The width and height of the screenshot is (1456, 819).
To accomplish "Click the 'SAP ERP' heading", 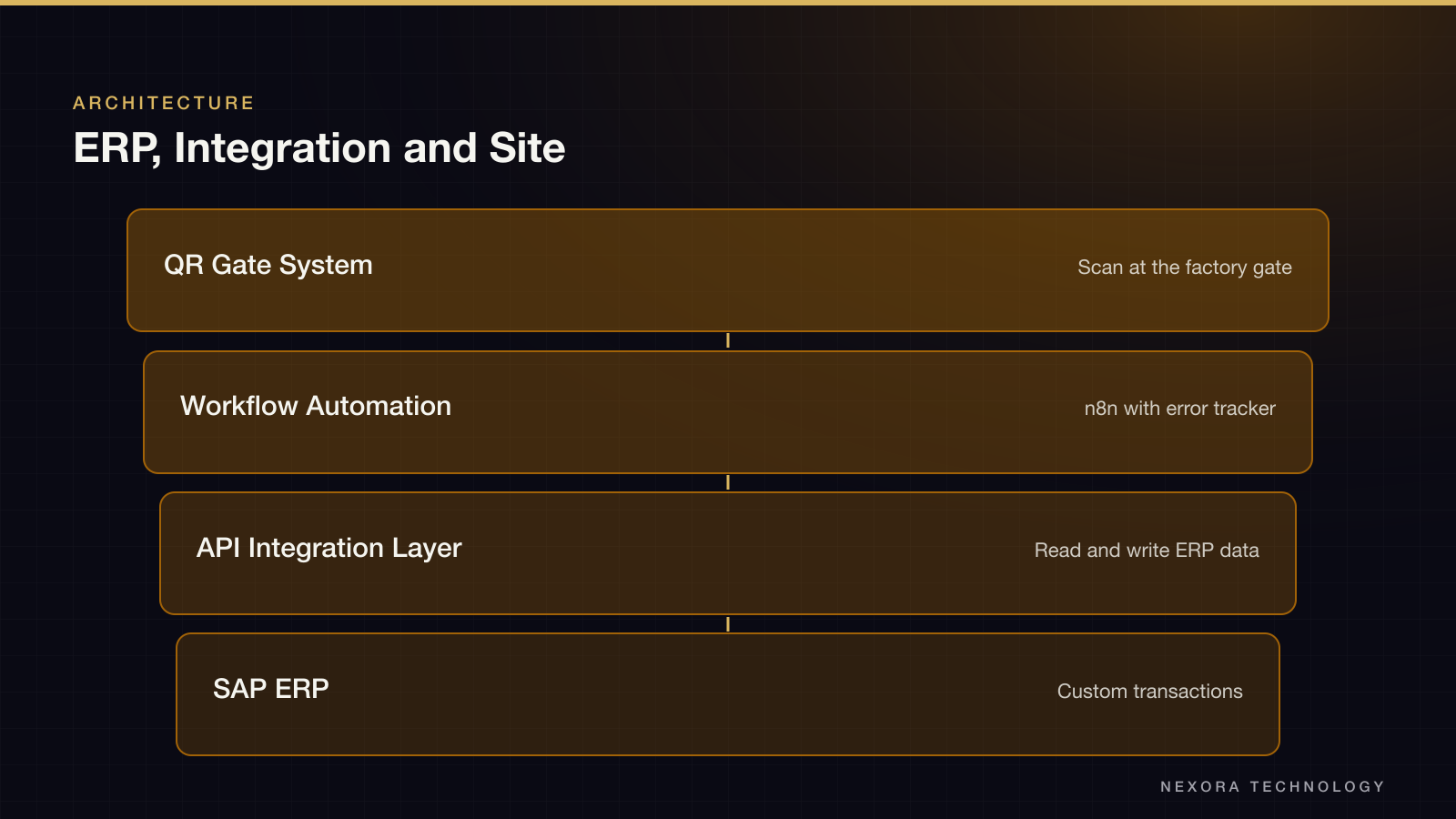I will (x=271, y=689).
